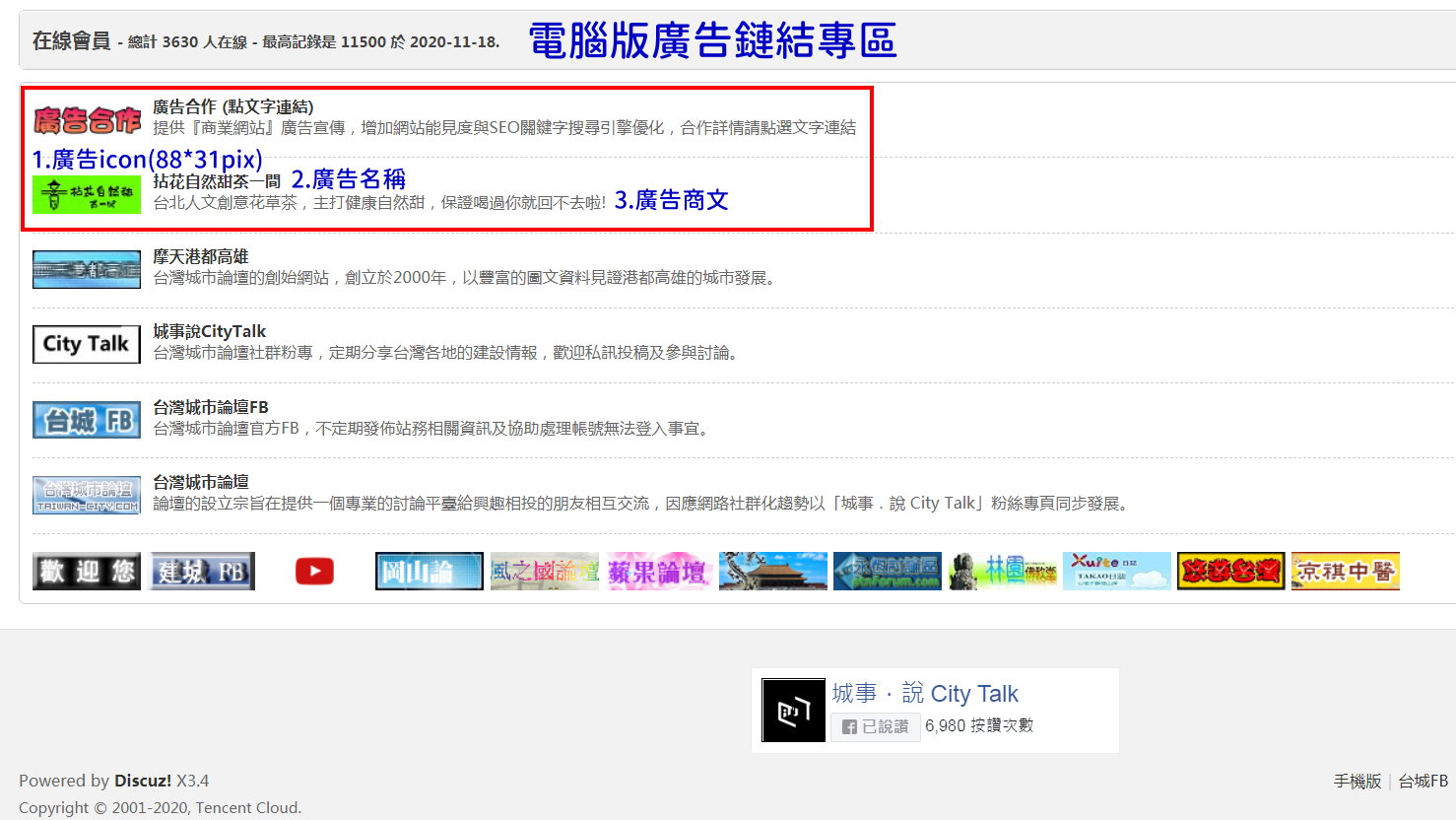Open the green 拈花自然甜茶 banner icon

click(x=87, y=195)
